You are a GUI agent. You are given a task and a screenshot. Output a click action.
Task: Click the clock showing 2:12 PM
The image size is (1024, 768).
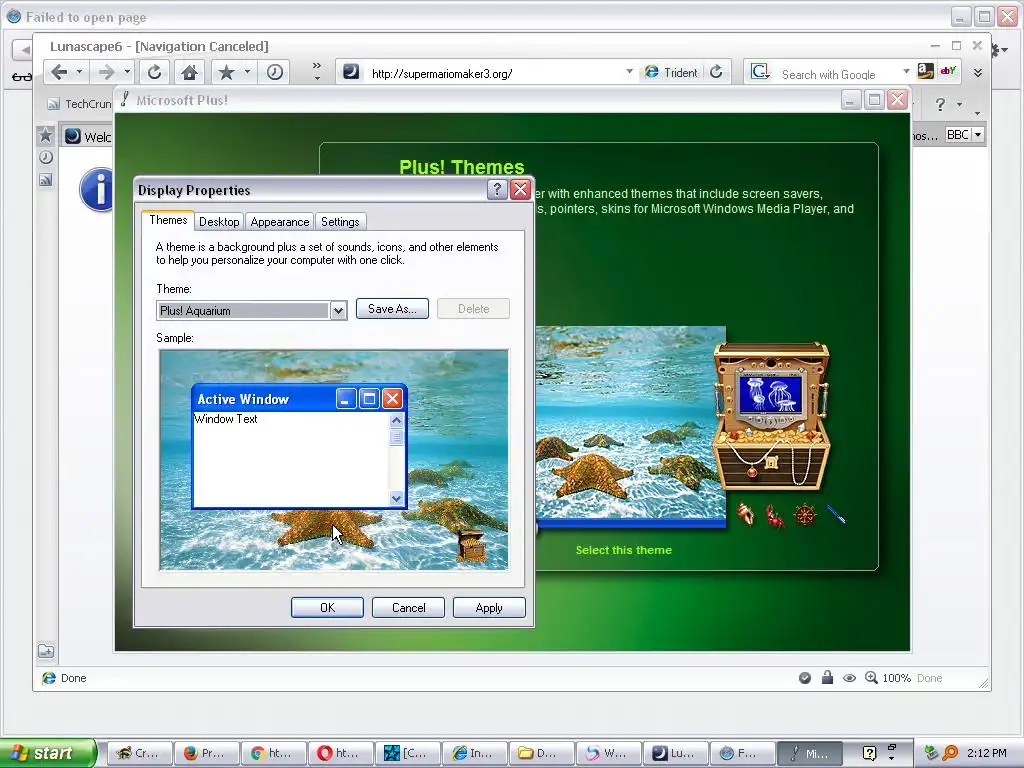click(x=986, y=753)
